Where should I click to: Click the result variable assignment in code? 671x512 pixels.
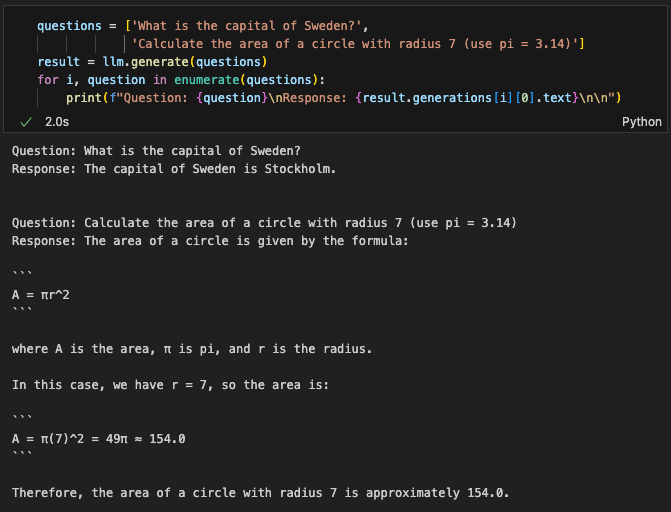click(x=59, y=62)
